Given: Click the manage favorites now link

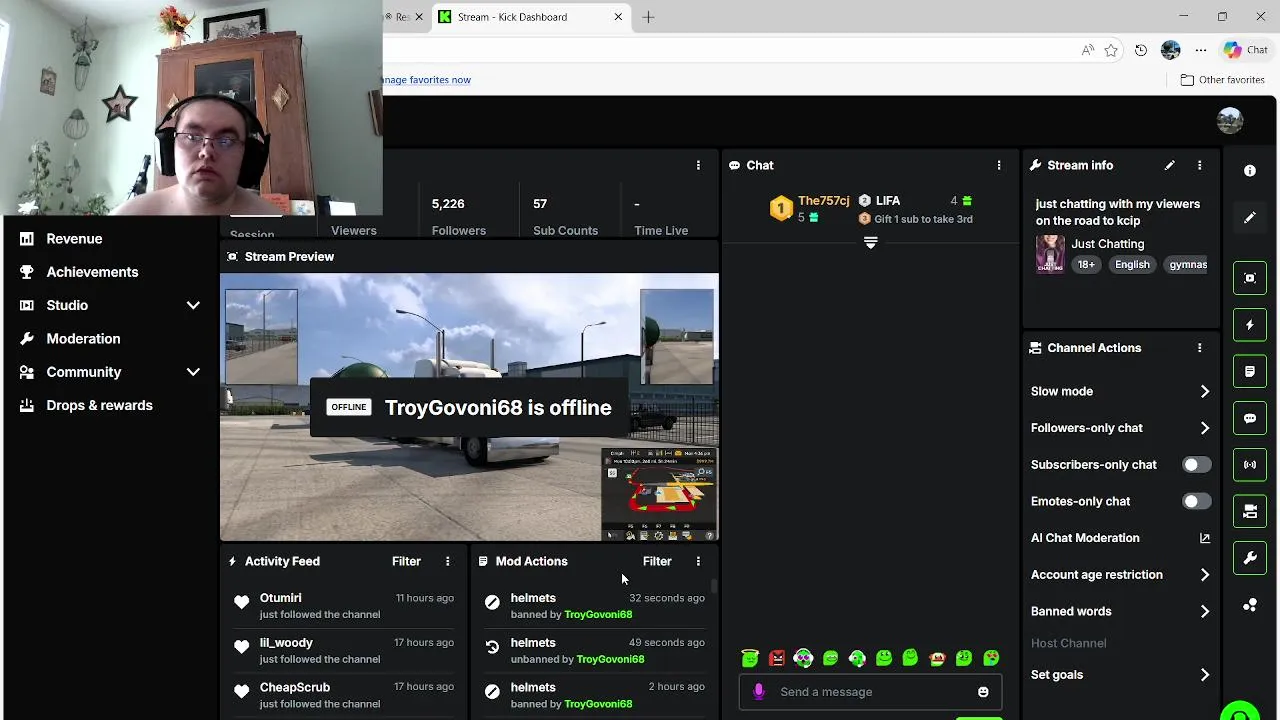Looking at the screenshot, I should pos(426,80).
